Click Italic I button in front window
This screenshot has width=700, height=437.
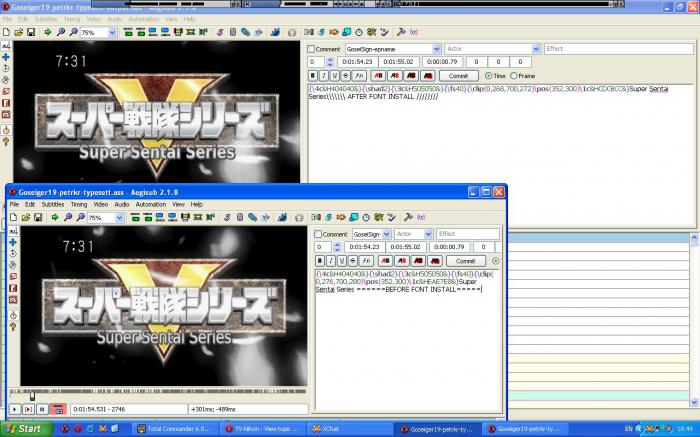[x=331, y=261]
